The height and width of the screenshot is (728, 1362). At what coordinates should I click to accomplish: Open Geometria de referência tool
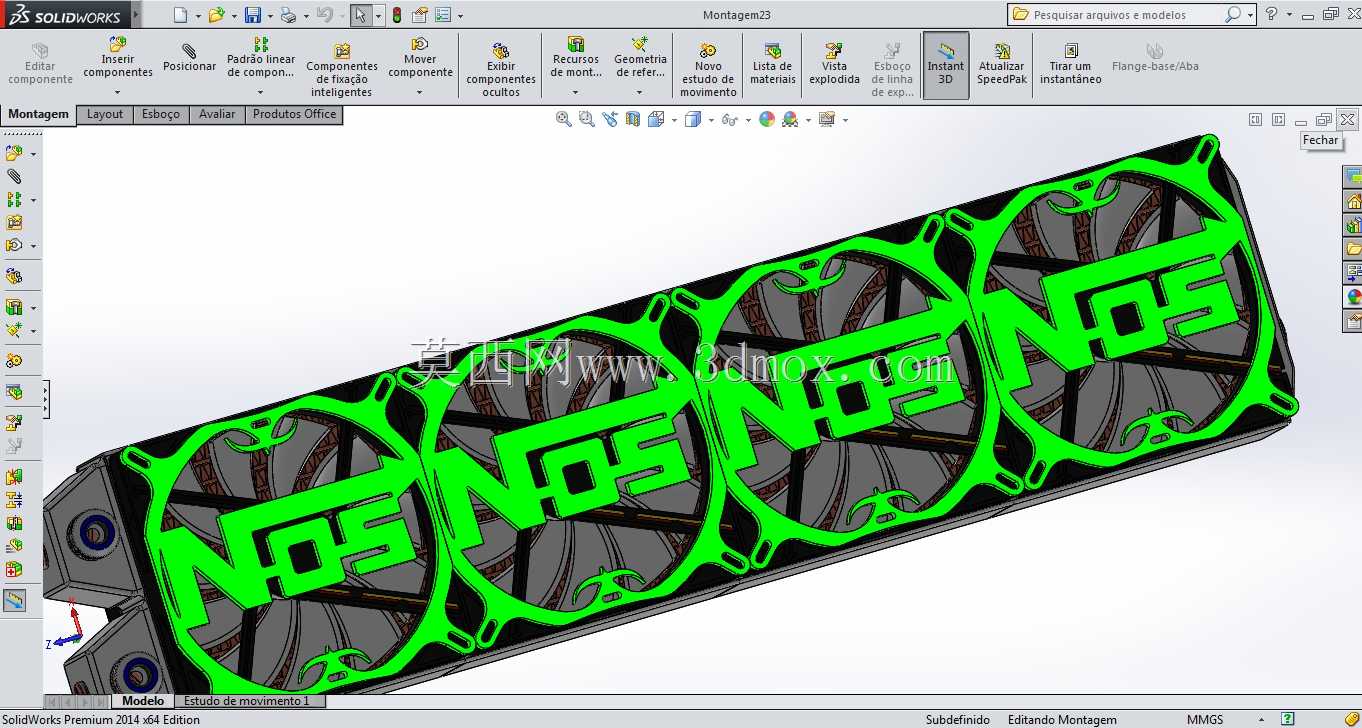pyautogui.click(x=640, y=58)
